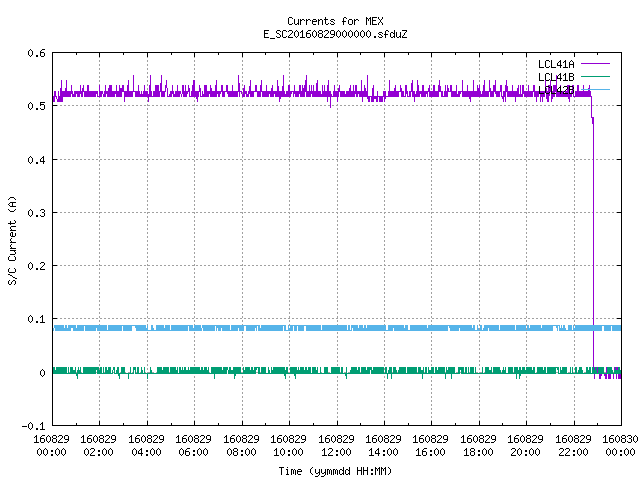
Task: Click the 0.1 y-axis tick value
Action: click(36, 319)
